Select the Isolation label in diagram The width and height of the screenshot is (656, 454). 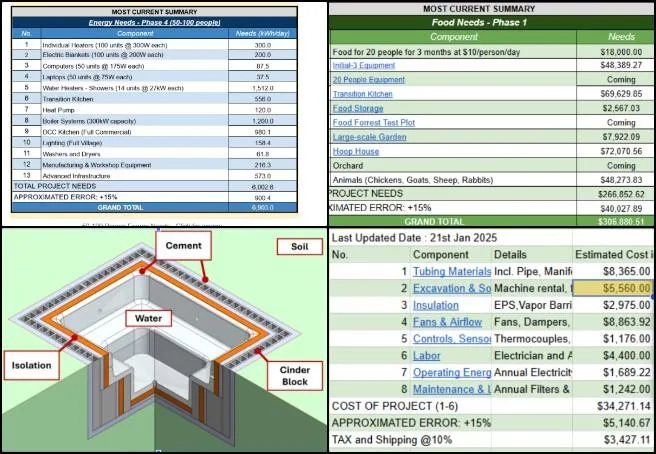click(31, 365)
